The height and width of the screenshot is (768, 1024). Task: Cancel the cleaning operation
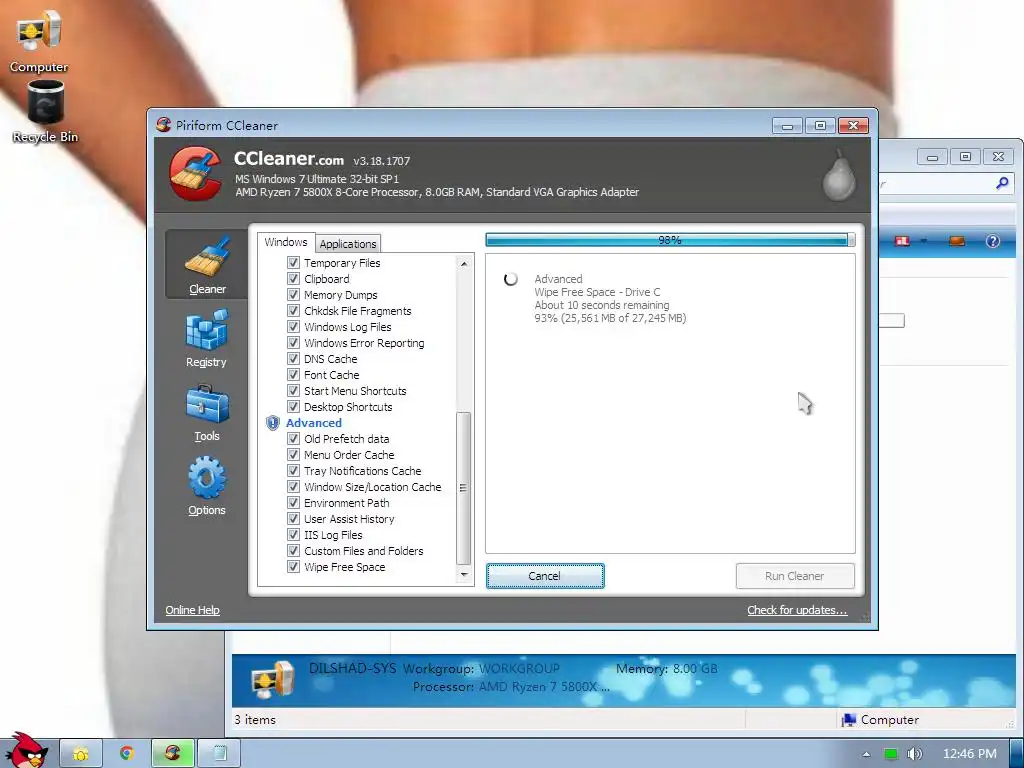545,576
